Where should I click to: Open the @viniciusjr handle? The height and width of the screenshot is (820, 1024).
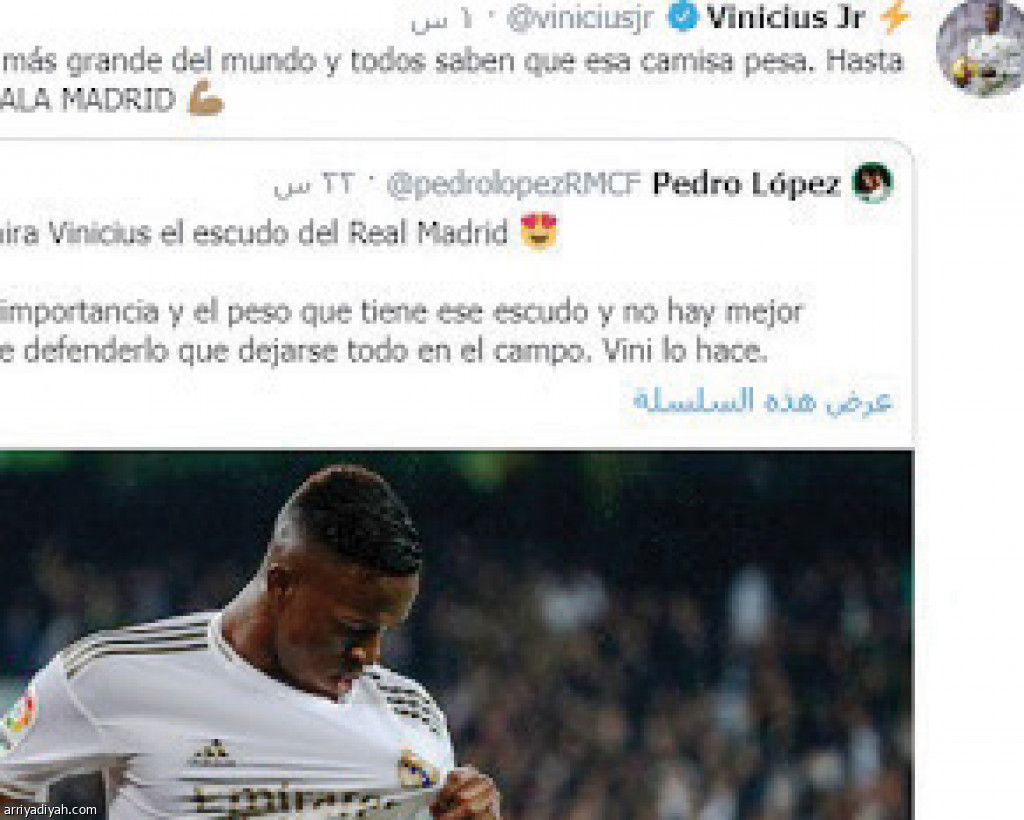click(581, 19)
